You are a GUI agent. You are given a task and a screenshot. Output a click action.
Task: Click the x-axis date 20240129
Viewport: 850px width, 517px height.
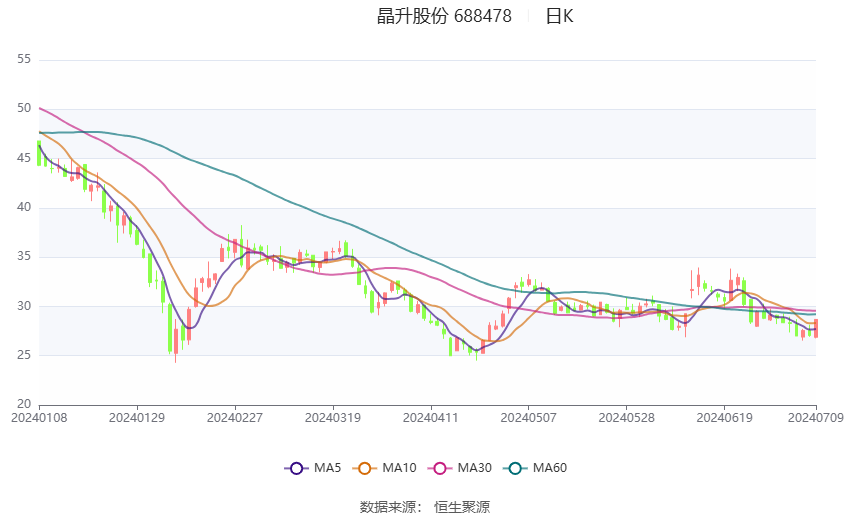pos(137,418)
